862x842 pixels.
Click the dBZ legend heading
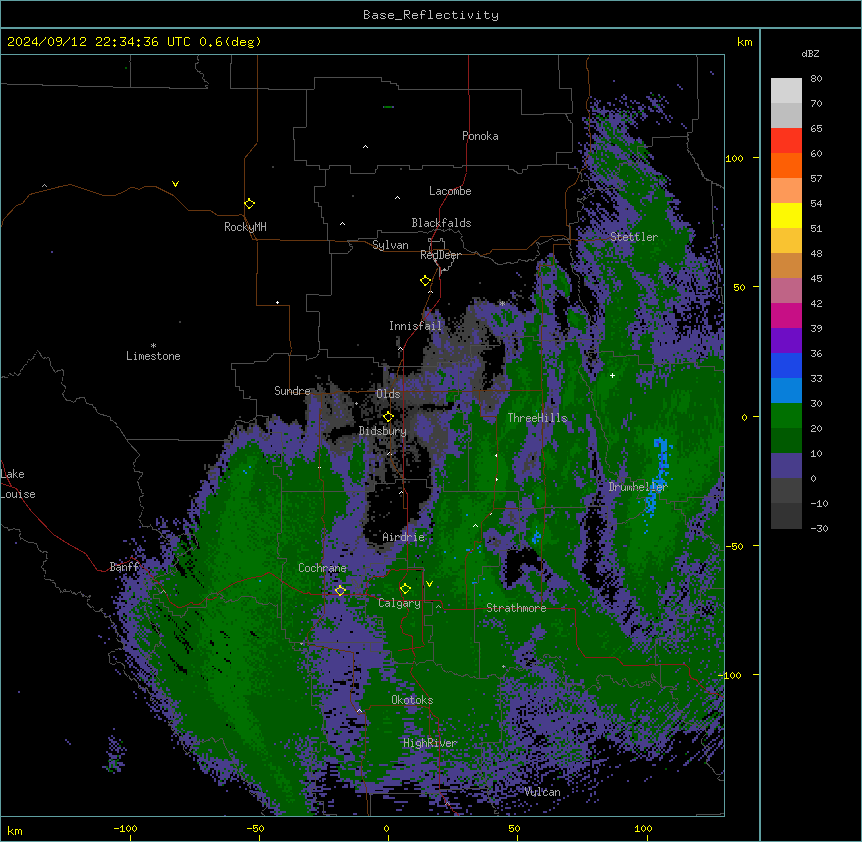[x=810, y=53]
